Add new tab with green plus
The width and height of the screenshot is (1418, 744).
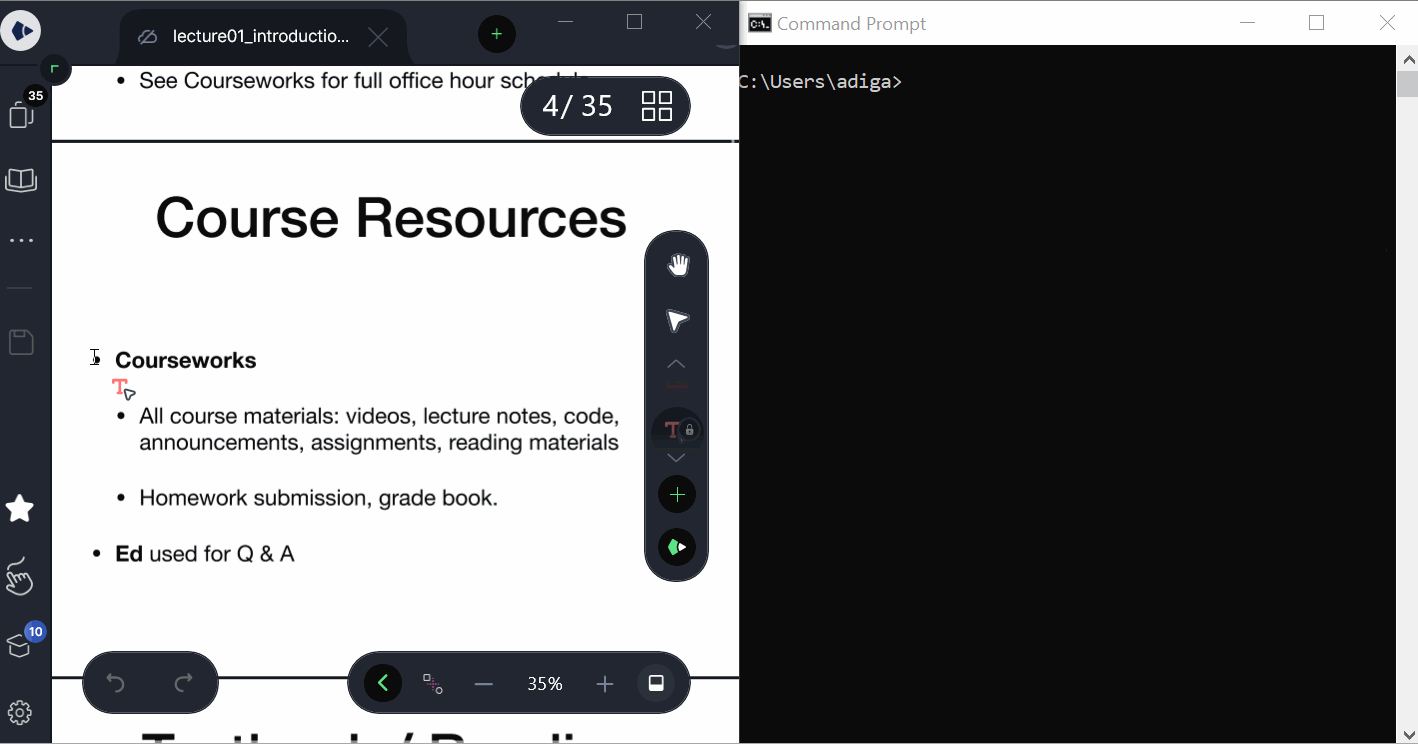pos(497,35)
